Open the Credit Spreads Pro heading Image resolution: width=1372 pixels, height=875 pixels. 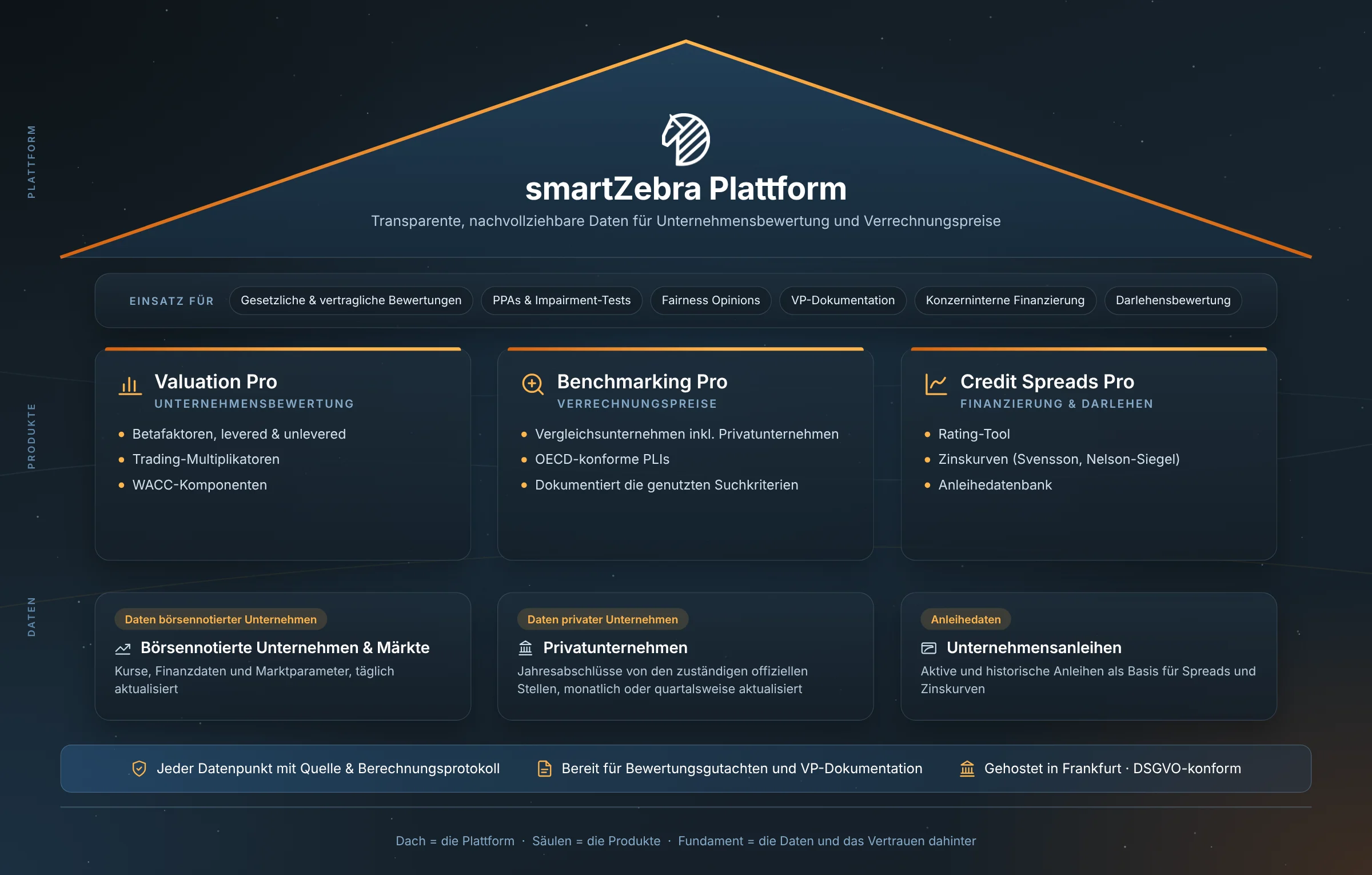(x=1047, y=381)
